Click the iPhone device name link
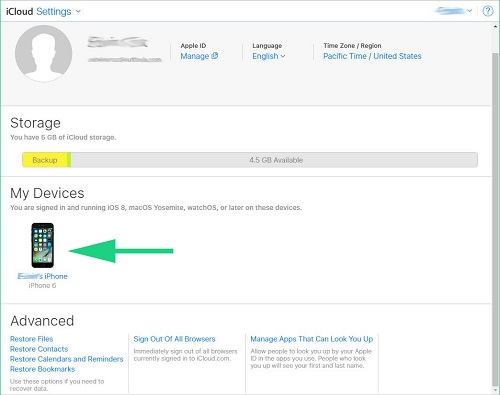Screen dimensions: 500x395 [x=42, y=276]
